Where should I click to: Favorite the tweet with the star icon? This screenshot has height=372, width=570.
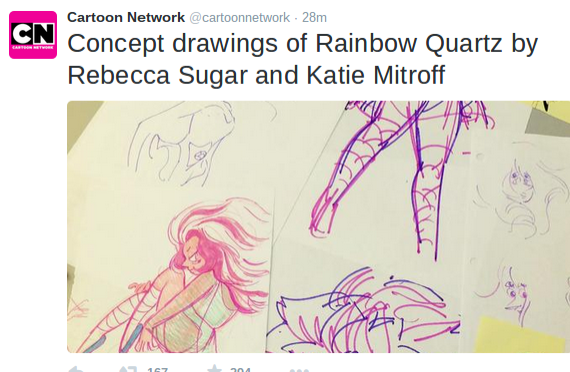tap(214, 369)
